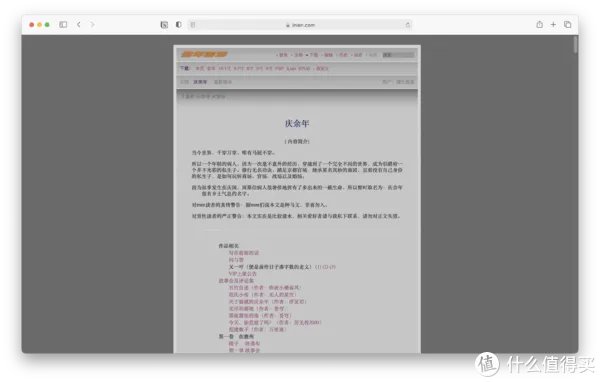This screenshot has height=382, width=600.
Task: Click the 作品相关 section heading
Action: [x=228, y=246]
